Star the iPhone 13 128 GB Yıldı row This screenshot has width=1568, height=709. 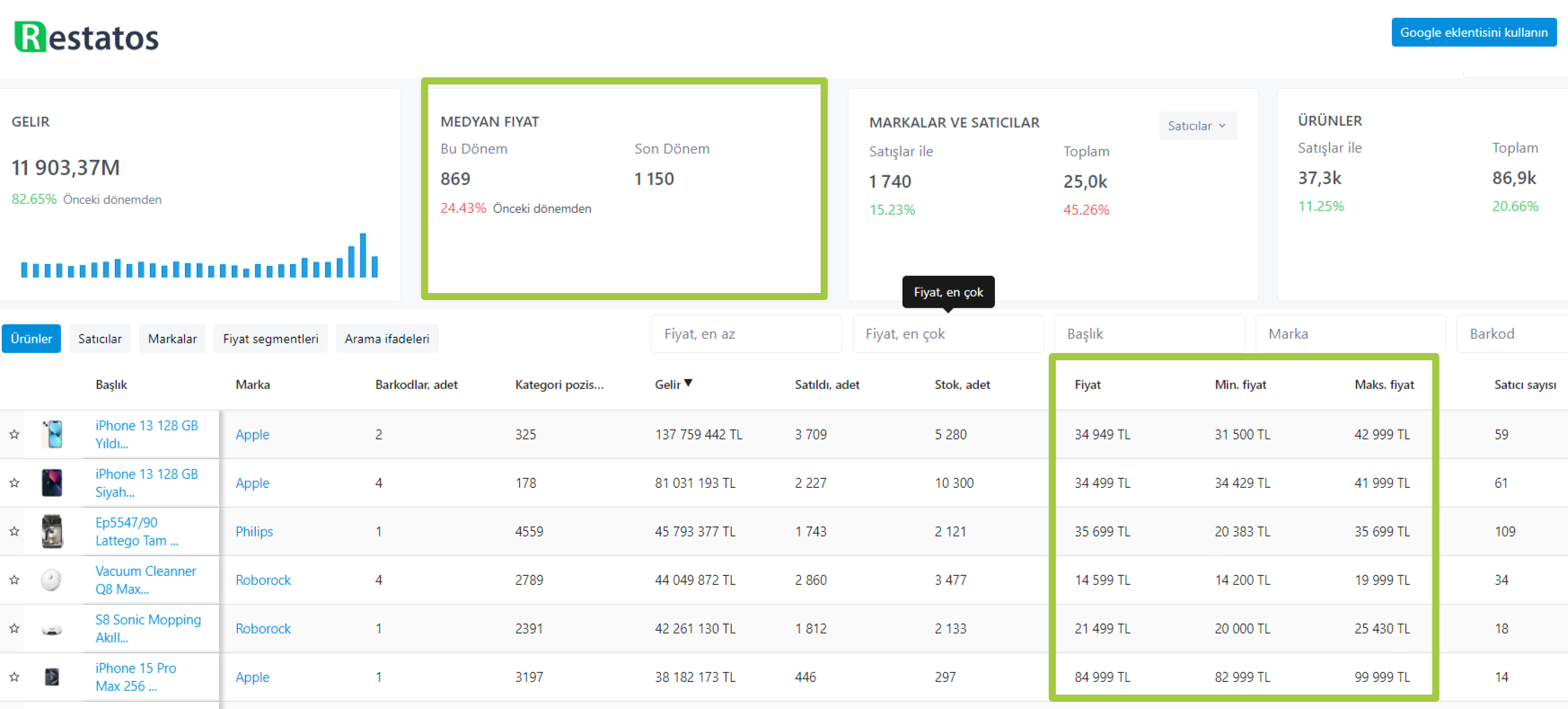[x=14, y=434]
